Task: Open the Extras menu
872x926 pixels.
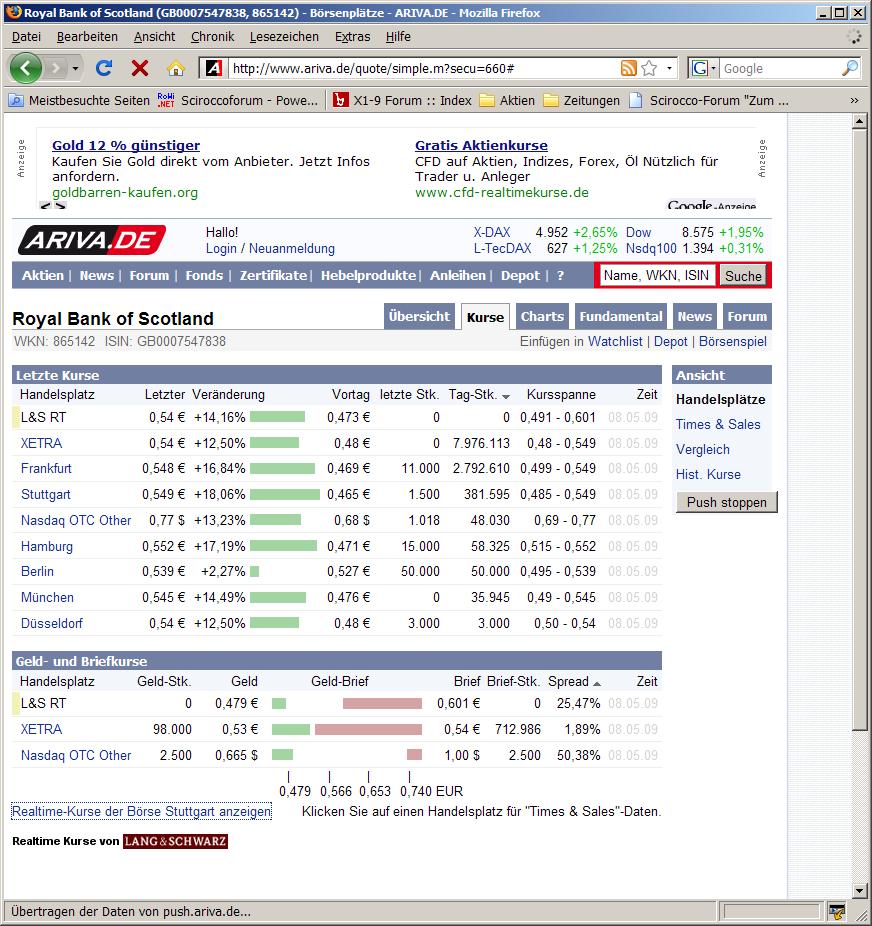Action: (352, 37)
